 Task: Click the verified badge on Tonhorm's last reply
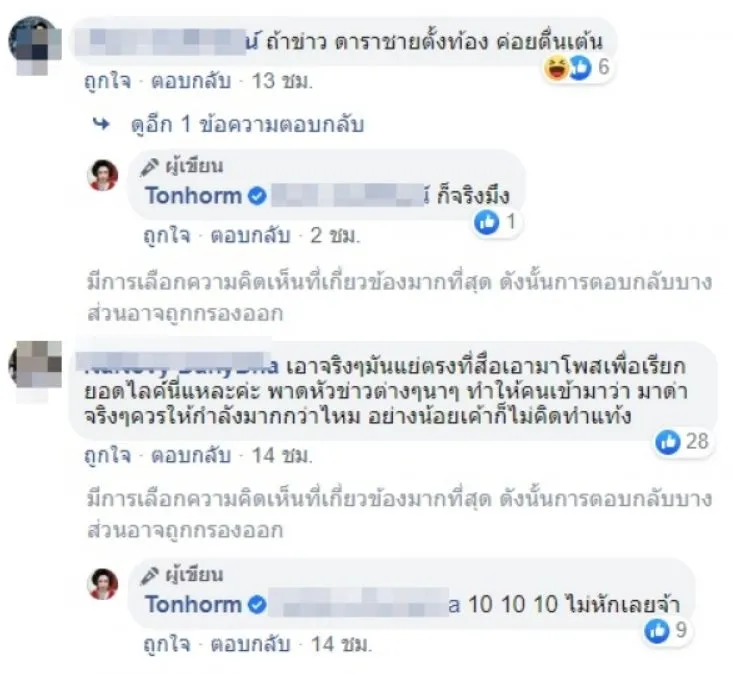pyautogui.click(x=257, y=604)
